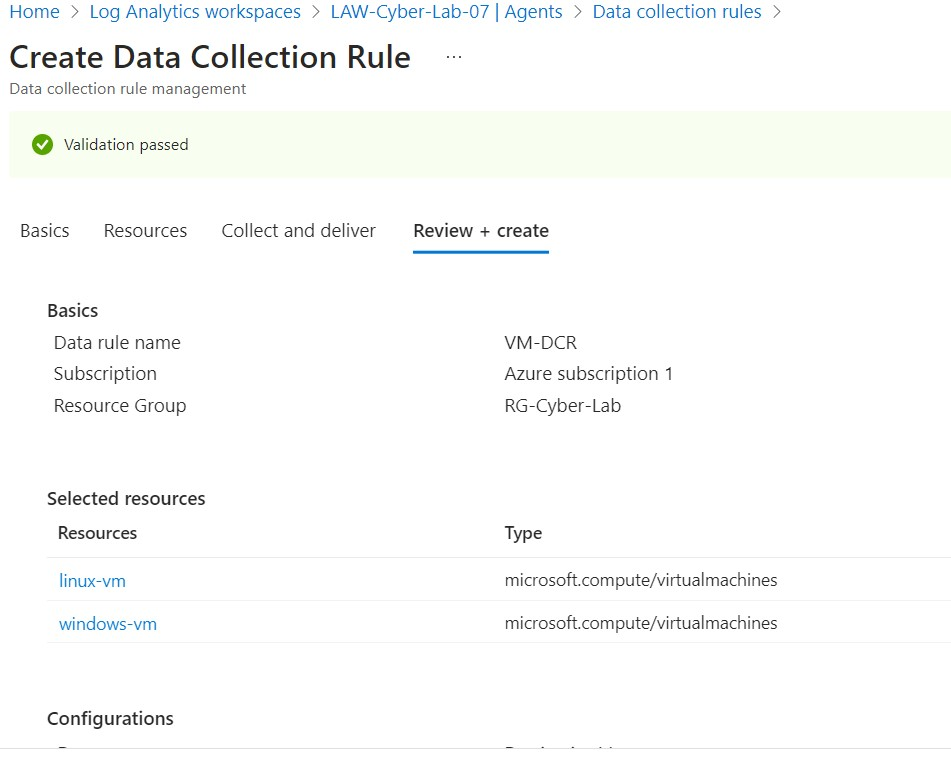Open the Data collection rules breadcrumb
951x766 pixels.
click(677, 12)
